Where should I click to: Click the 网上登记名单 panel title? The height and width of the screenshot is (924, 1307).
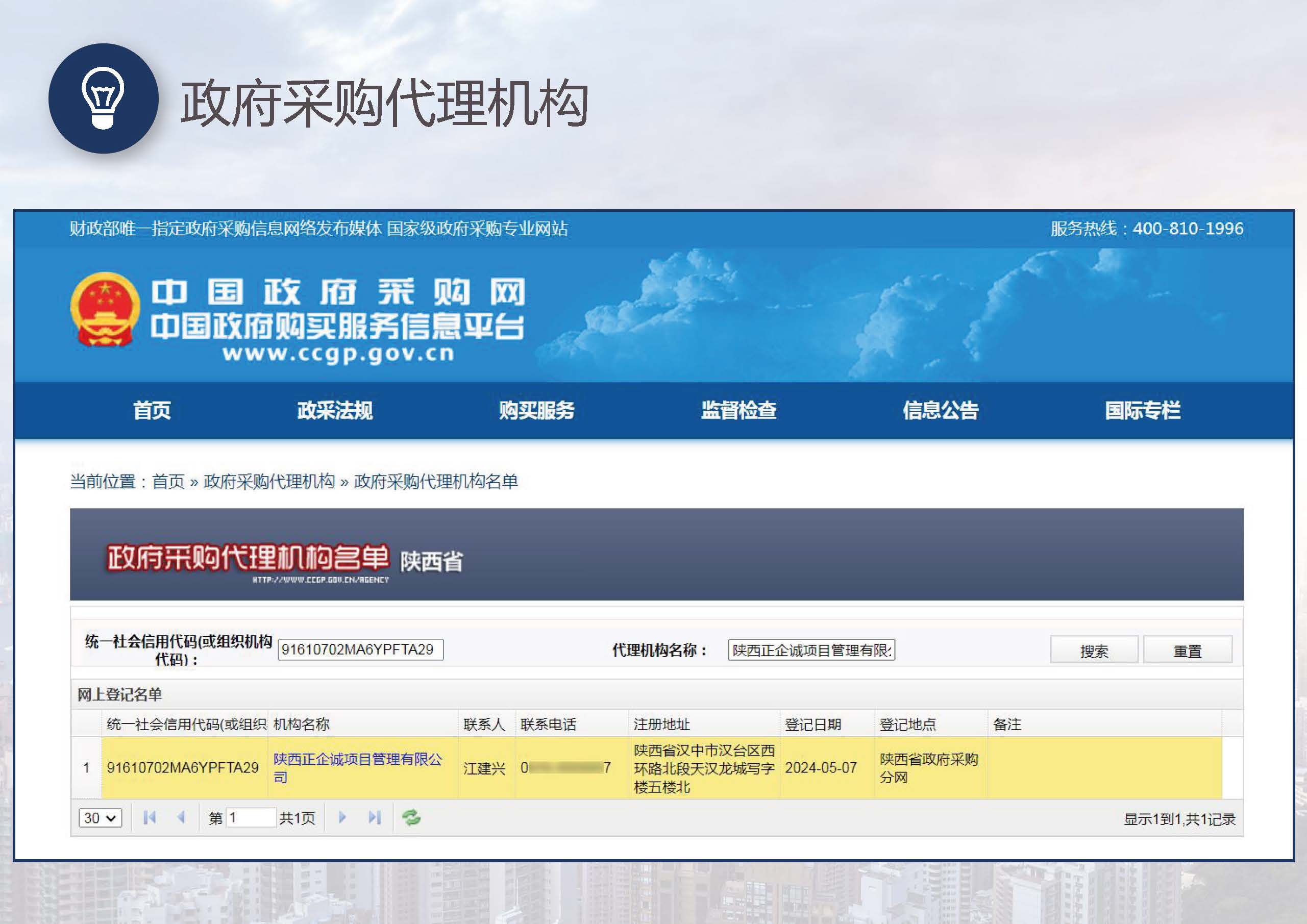tap(119, 694)
